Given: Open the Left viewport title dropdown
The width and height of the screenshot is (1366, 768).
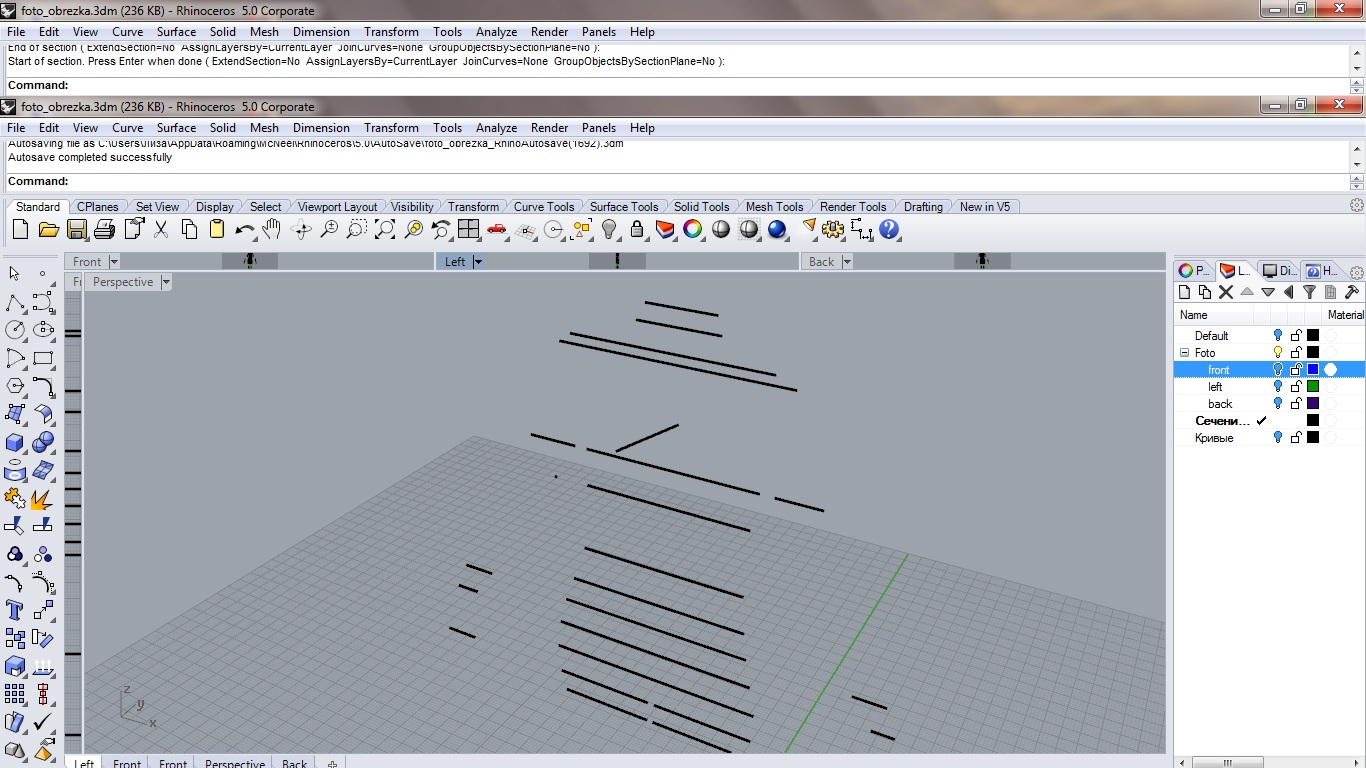Looking at the screenshot, I should [x=478, y=262].
